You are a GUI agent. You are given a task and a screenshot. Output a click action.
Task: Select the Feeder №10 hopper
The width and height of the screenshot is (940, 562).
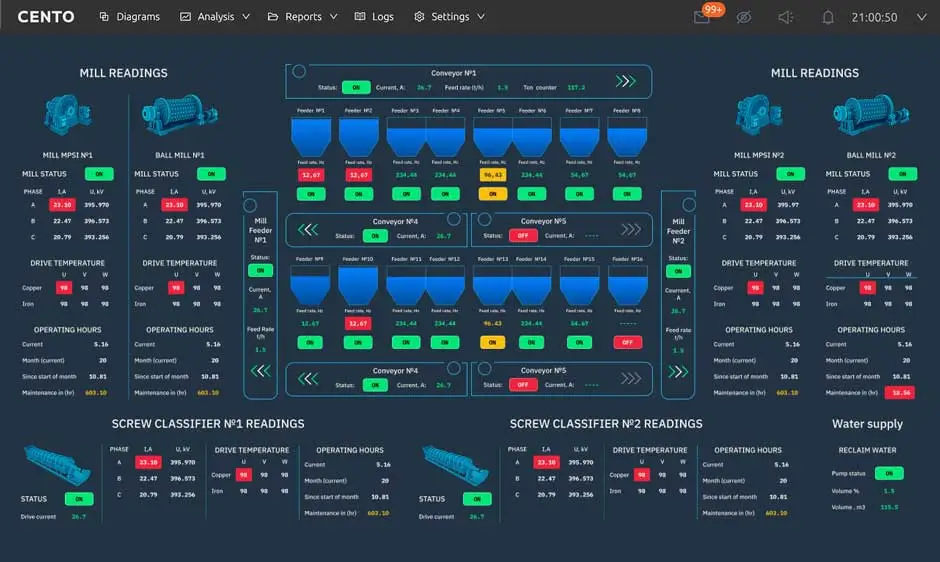tap(358, 285)
